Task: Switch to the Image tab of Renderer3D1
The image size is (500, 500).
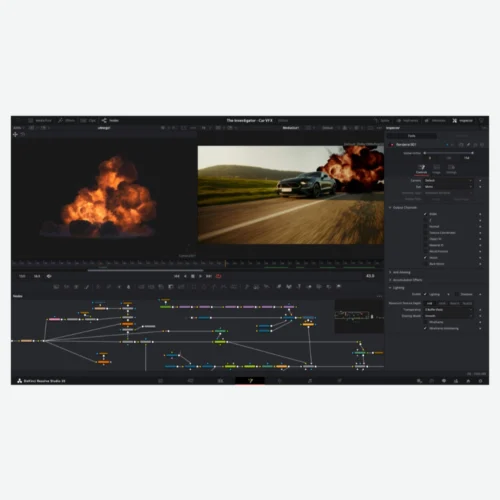Action: click(436, 169)
